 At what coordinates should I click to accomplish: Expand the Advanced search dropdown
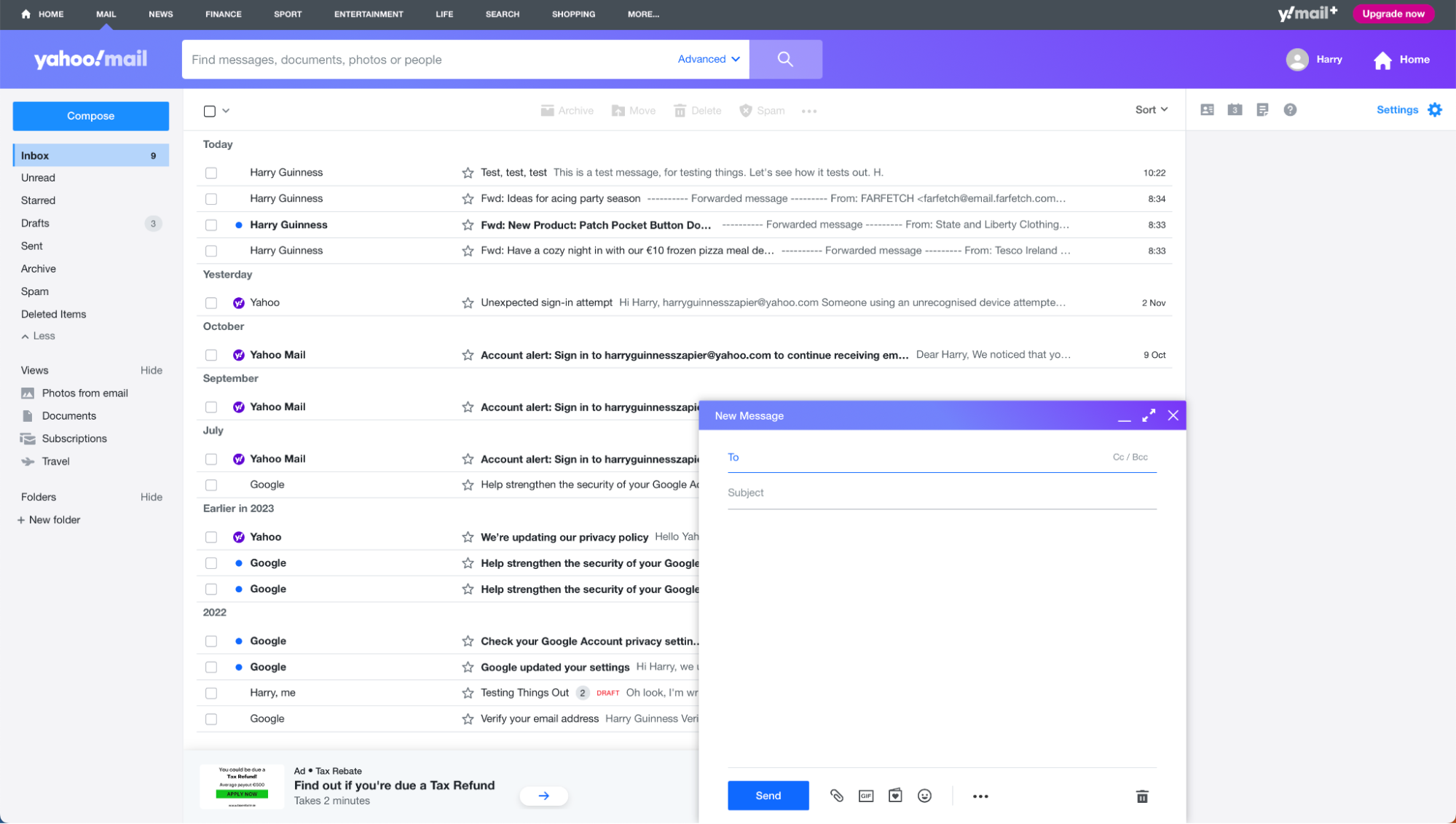pos(709,59)
